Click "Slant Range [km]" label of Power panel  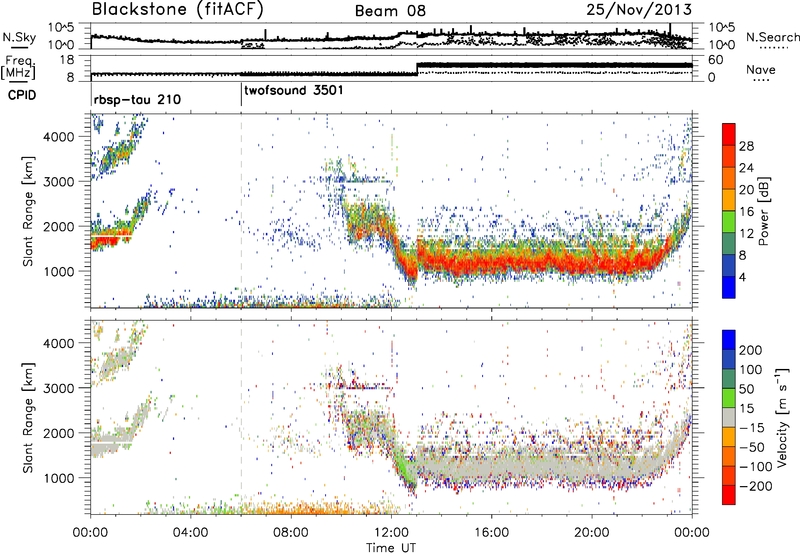coord(28,211)
